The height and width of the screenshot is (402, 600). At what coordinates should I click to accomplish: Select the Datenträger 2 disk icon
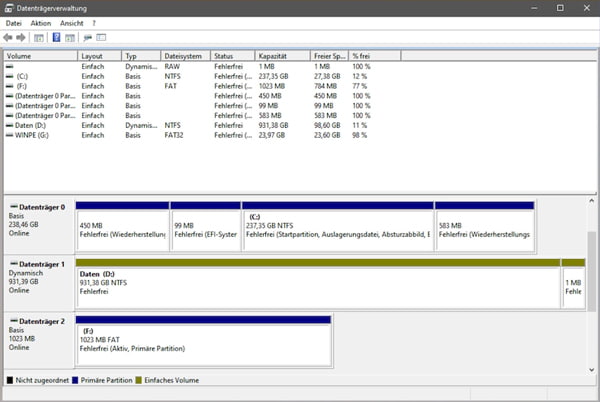pos(13,321)
